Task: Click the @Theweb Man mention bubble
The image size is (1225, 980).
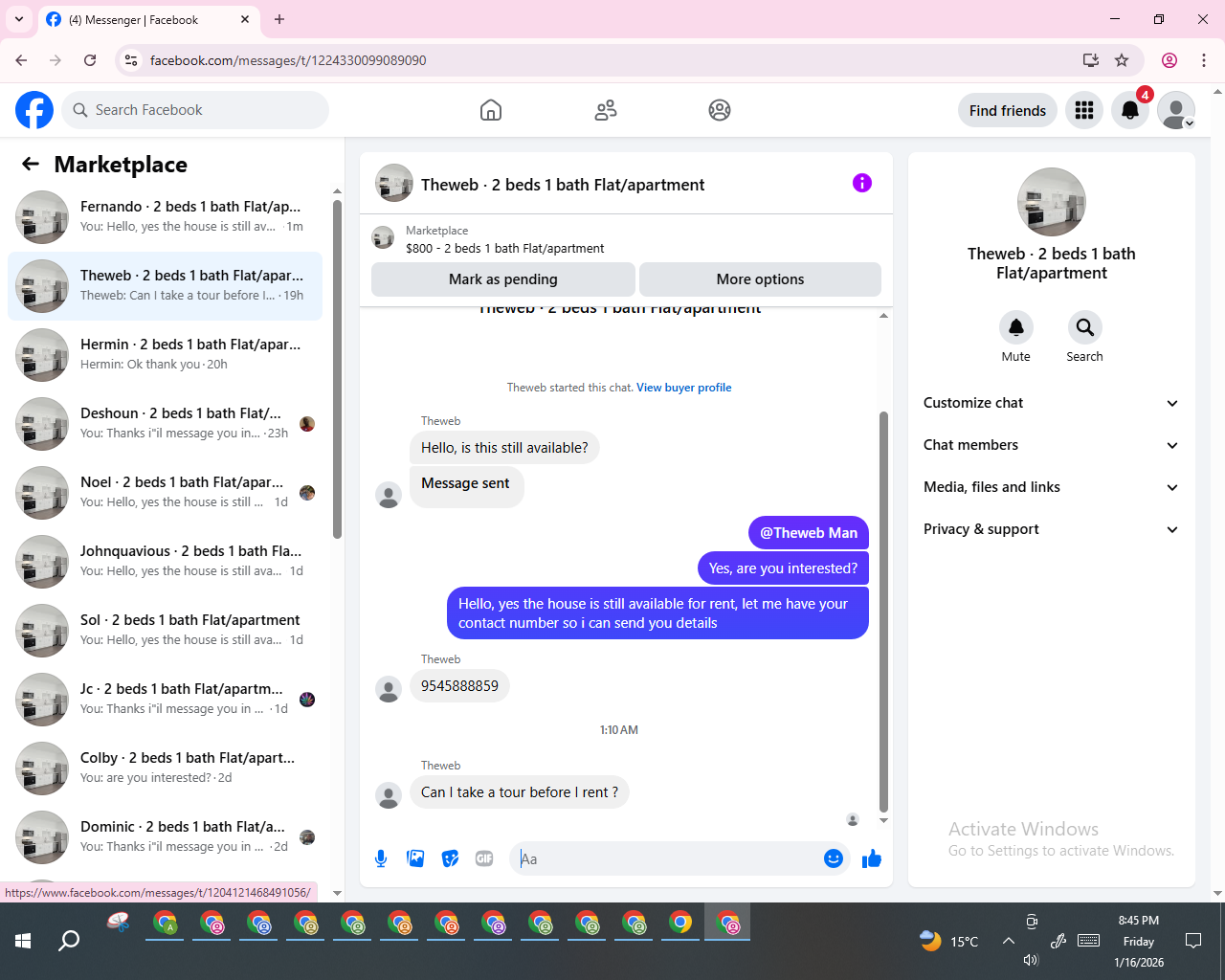Action: pos(809,533)
